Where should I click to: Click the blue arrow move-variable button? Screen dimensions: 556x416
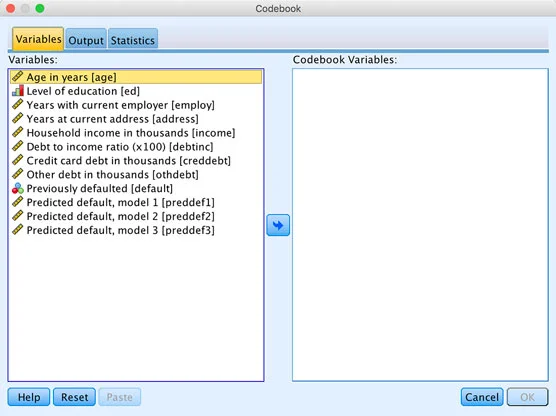tap(278, 225)
